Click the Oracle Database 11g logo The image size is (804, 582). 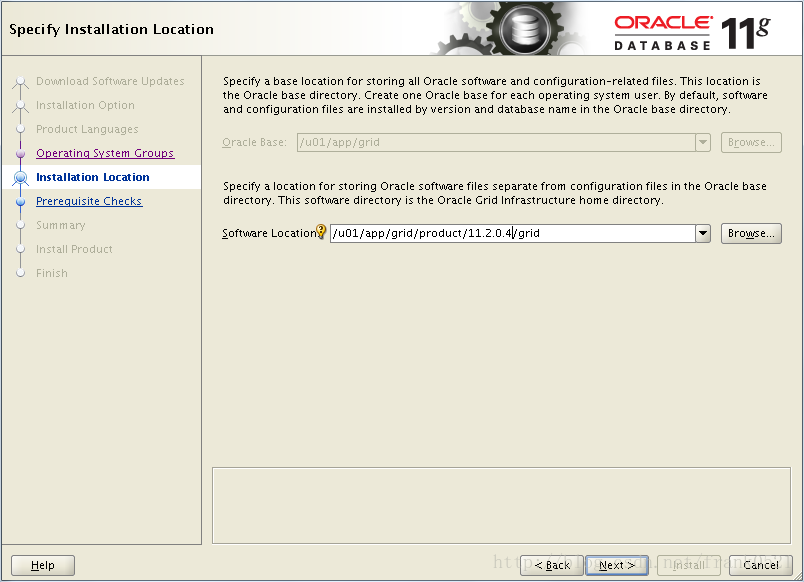pos(692,33)
